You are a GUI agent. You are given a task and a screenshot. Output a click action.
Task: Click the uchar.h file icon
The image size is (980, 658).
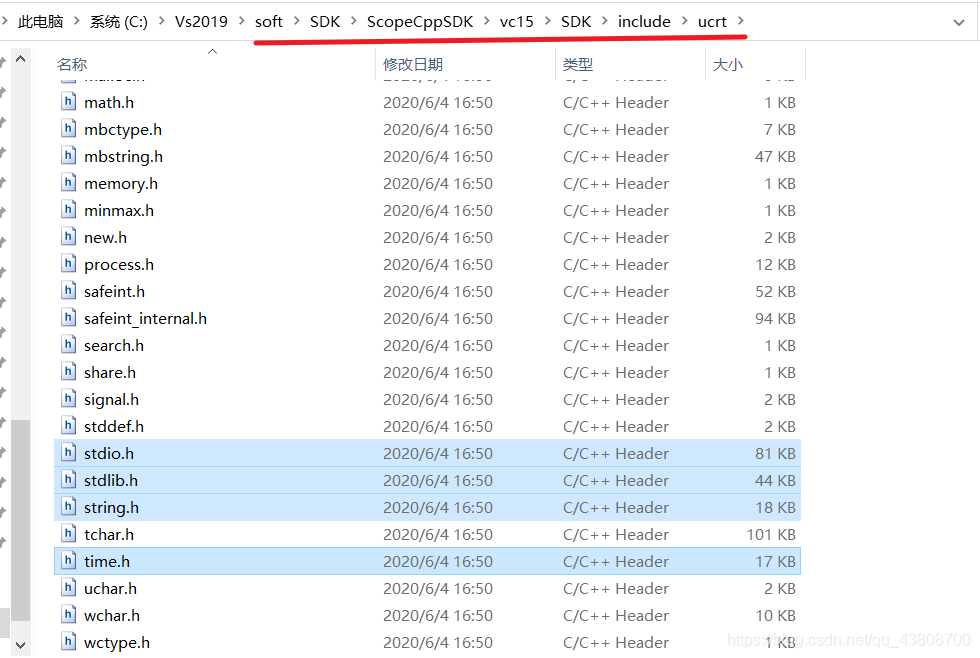click(x=69, y=587)
